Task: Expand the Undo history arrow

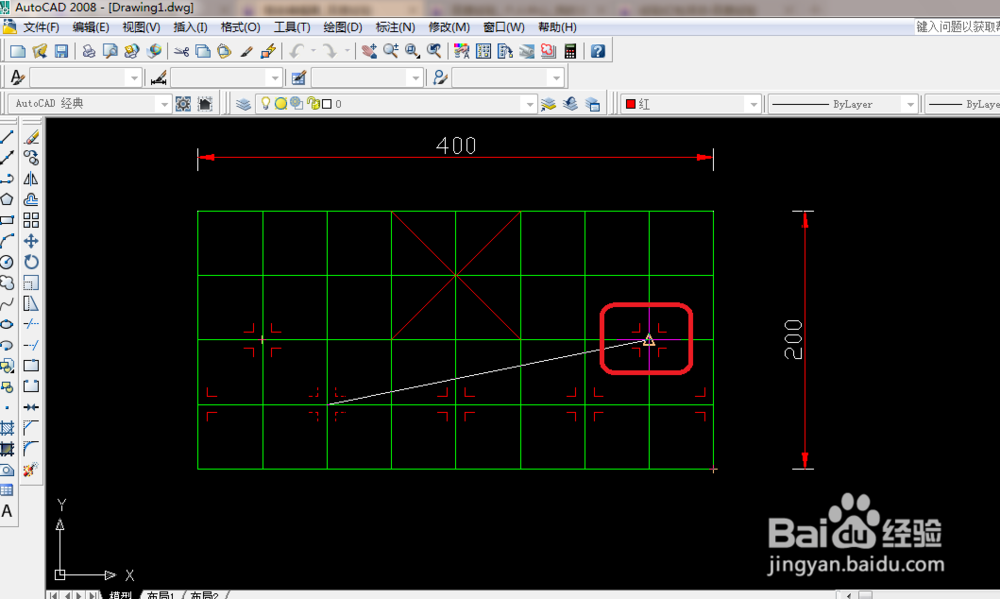Action: coord(313,51)
